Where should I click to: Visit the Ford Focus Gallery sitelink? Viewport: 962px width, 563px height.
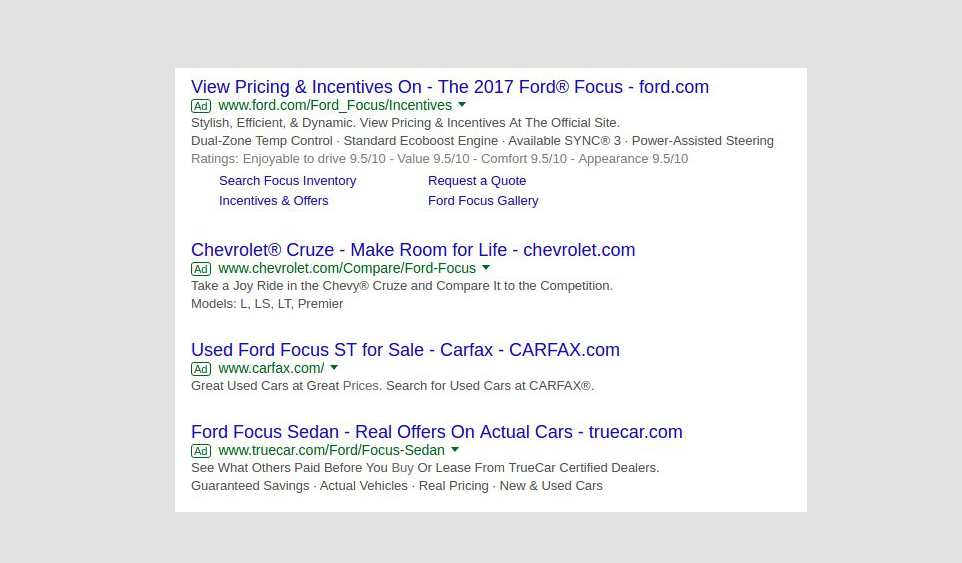483,201
